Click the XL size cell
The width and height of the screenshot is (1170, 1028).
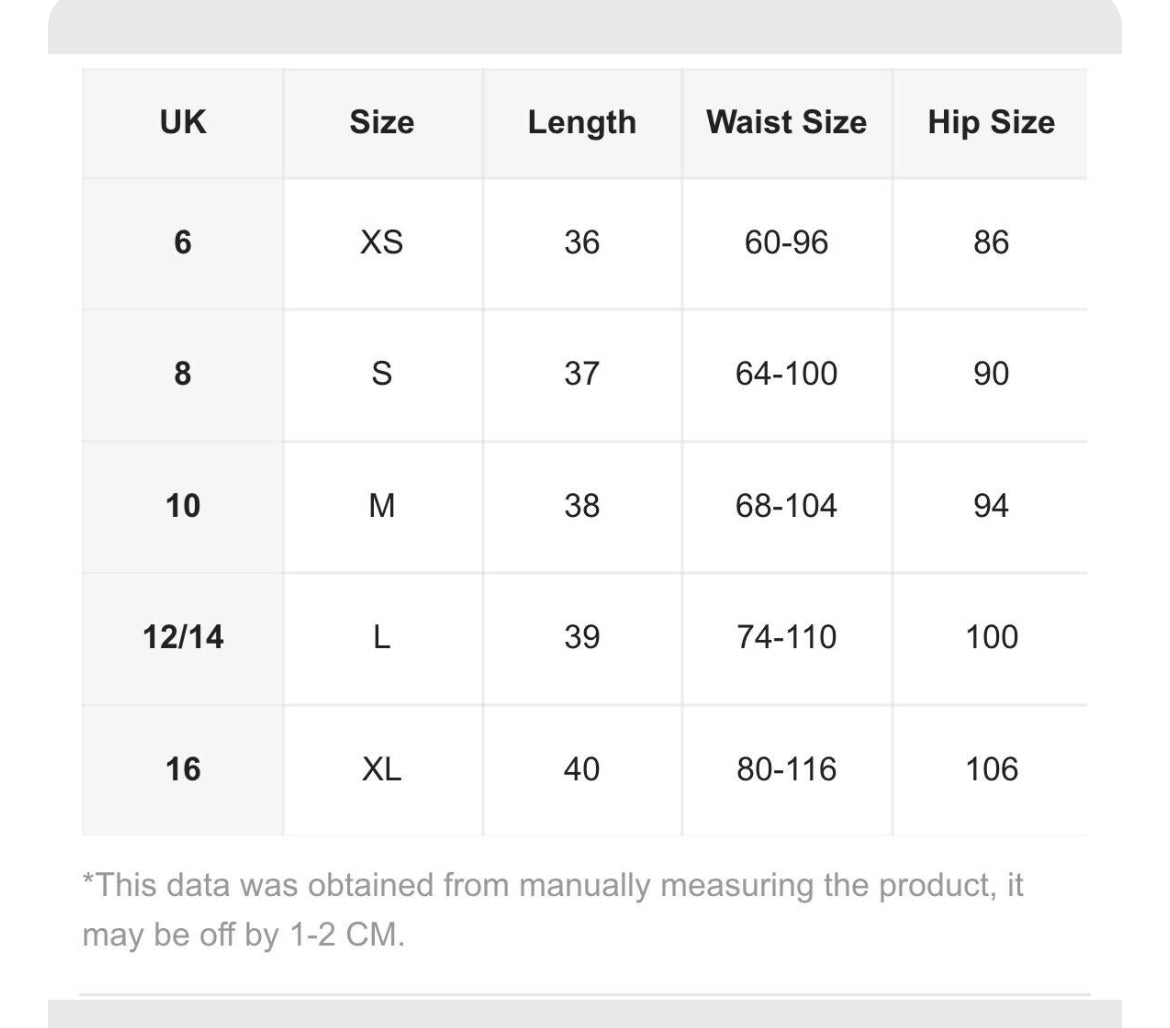381,769
